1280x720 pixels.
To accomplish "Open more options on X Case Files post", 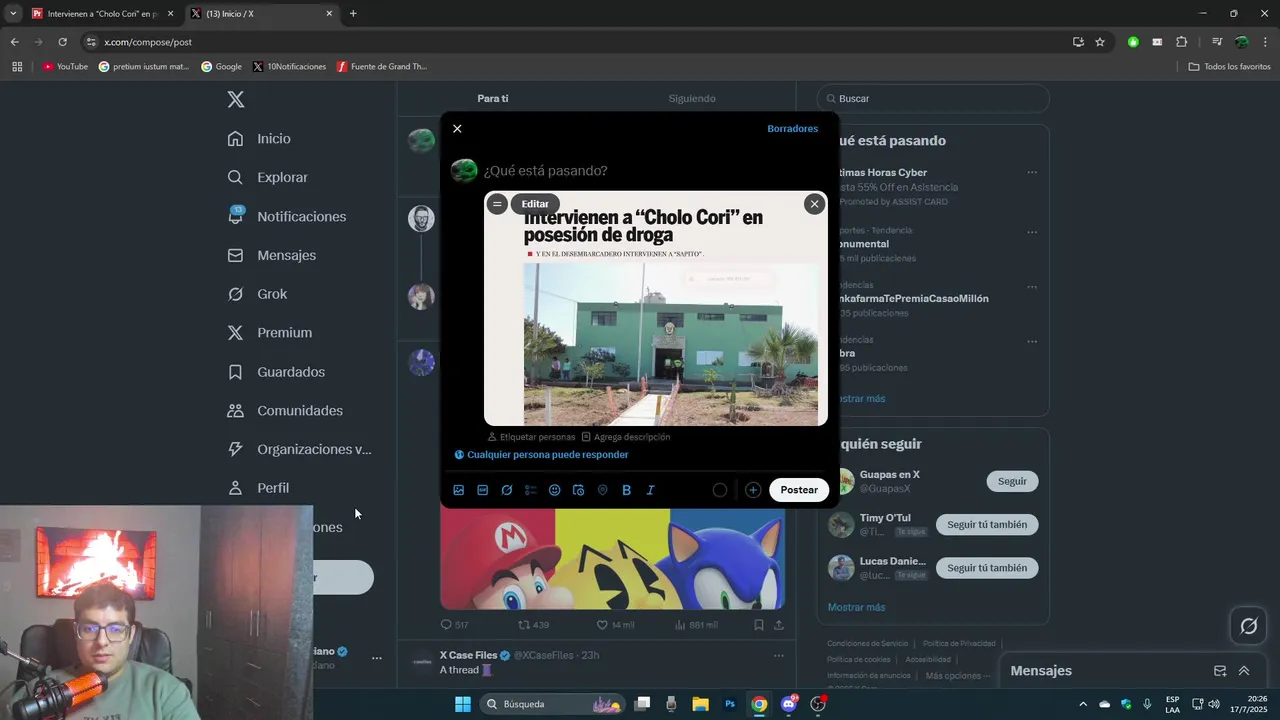I will [778, 656].
